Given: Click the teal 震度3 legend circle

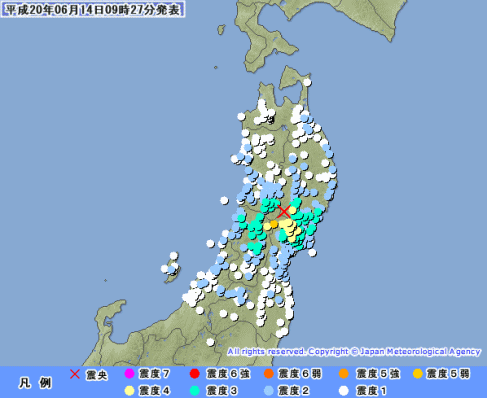Looking at the screenshot, I should (195, 391).
